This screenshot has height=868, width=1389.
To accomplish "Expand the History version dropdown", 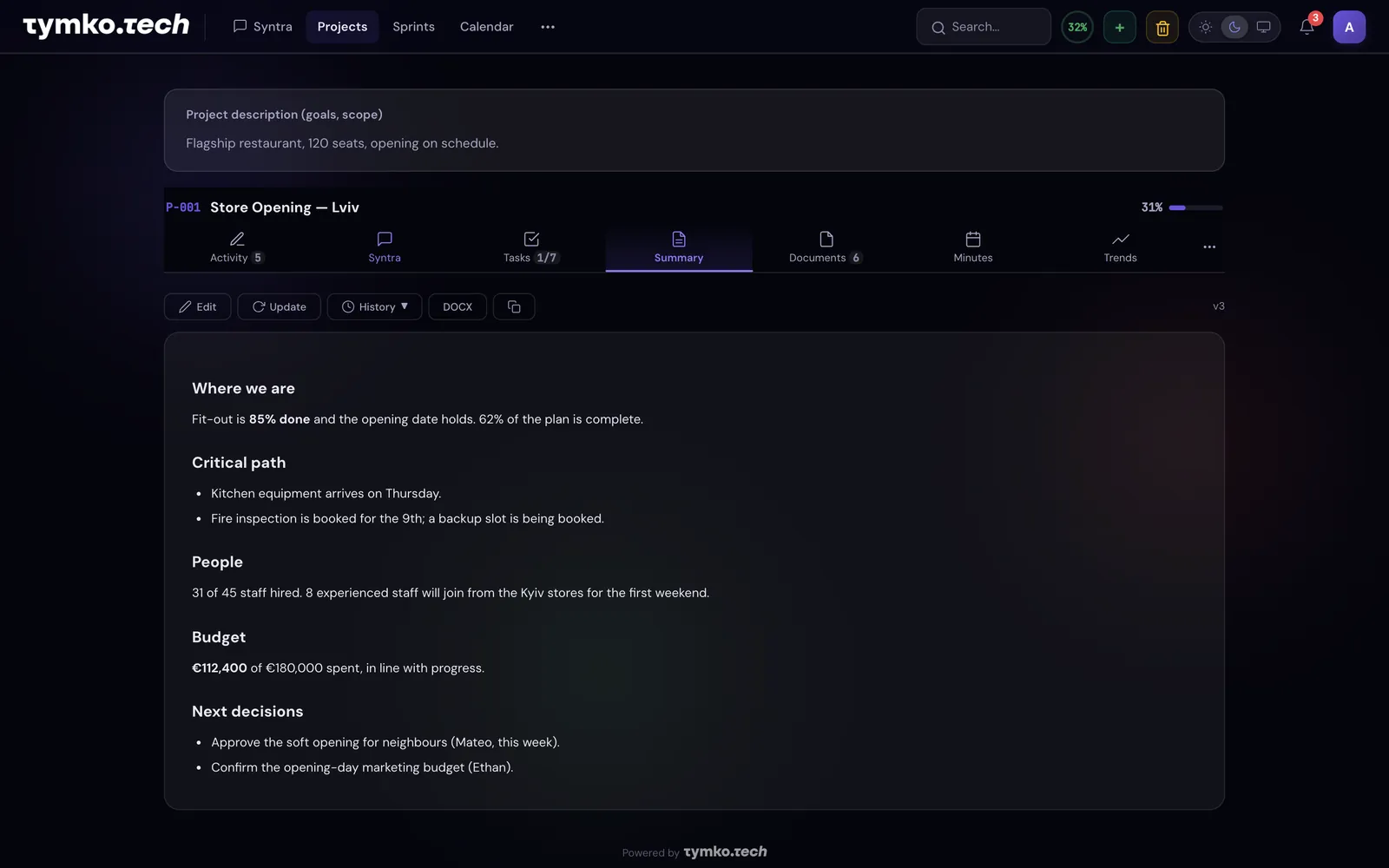I will tap(374, 306).
